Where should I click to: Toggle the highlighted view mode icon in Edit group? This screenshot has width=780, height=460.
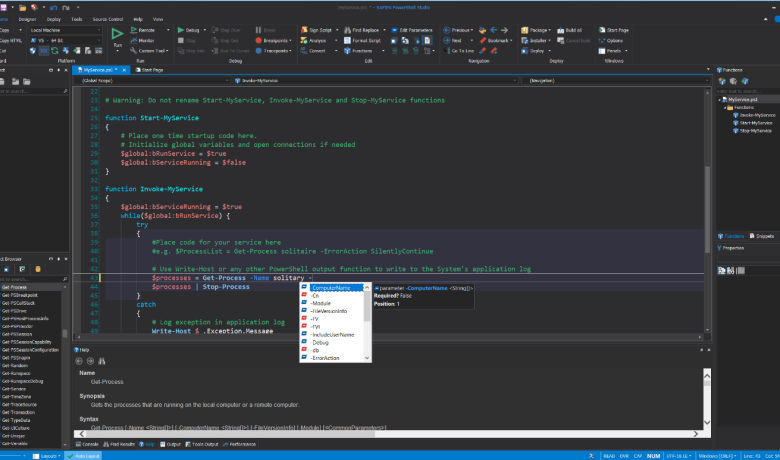pyautogui.click(x=427, y=40)
